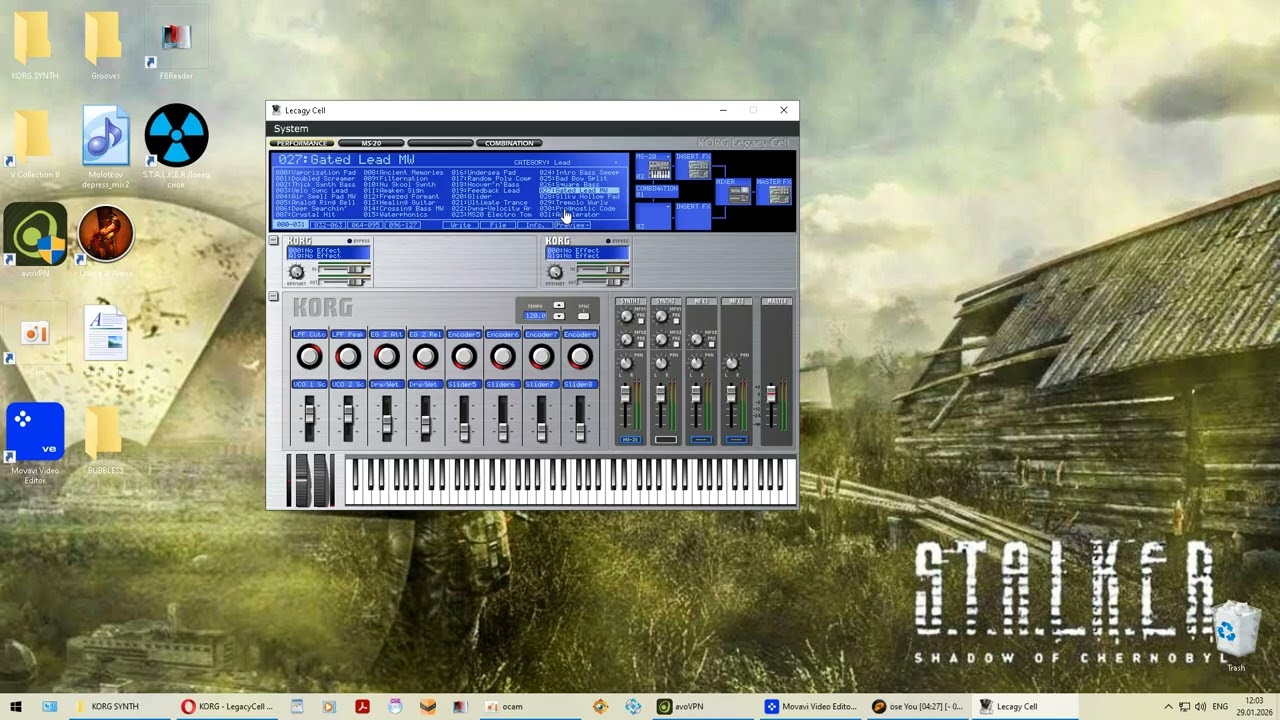The width and height of the screenshot is (1280, 720).
Task: Turn the LPF Cuto encoder knob
Action: click(x=309, y=356)
